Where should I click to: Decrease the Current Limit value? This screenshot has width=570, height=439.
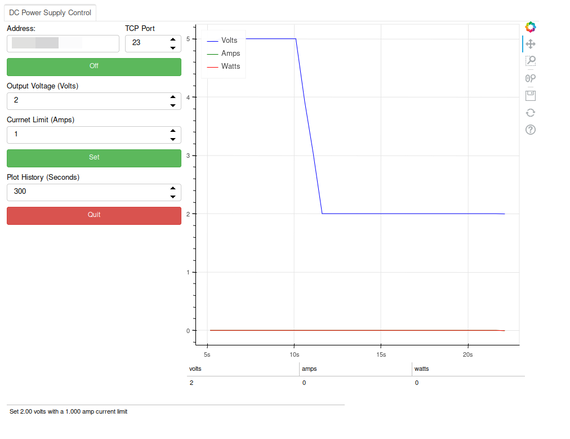pyautogui.click(x=173, y=139)
